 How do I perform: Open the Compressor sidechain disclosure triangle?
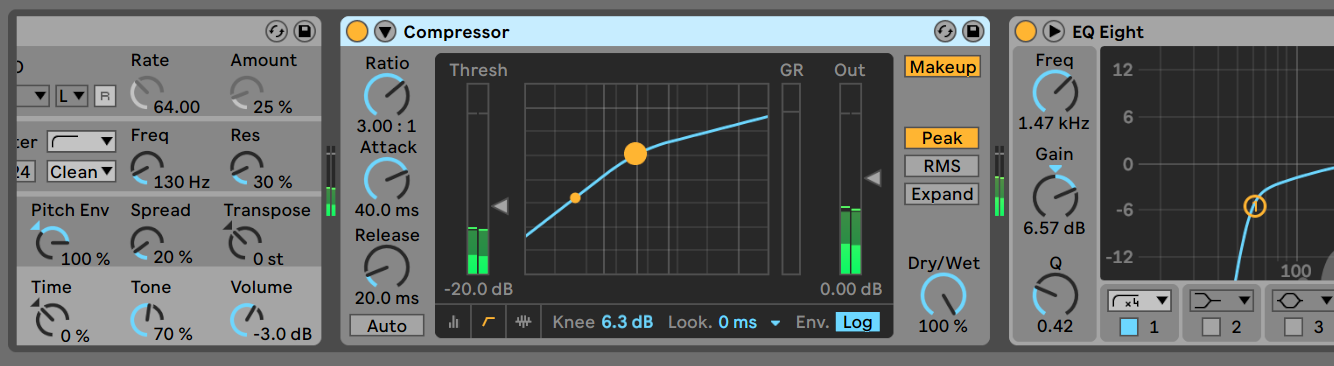click(385, 32)
